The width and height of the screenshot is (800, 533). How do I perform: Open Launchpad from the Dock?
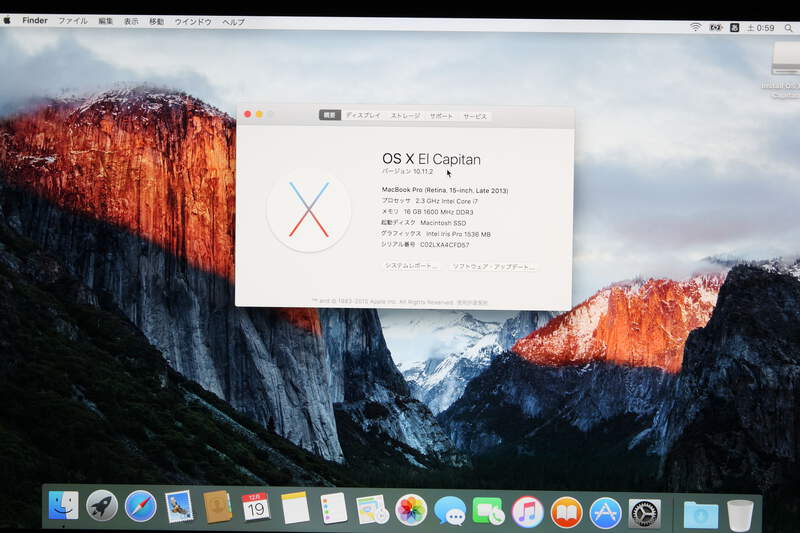coord(102,507)
